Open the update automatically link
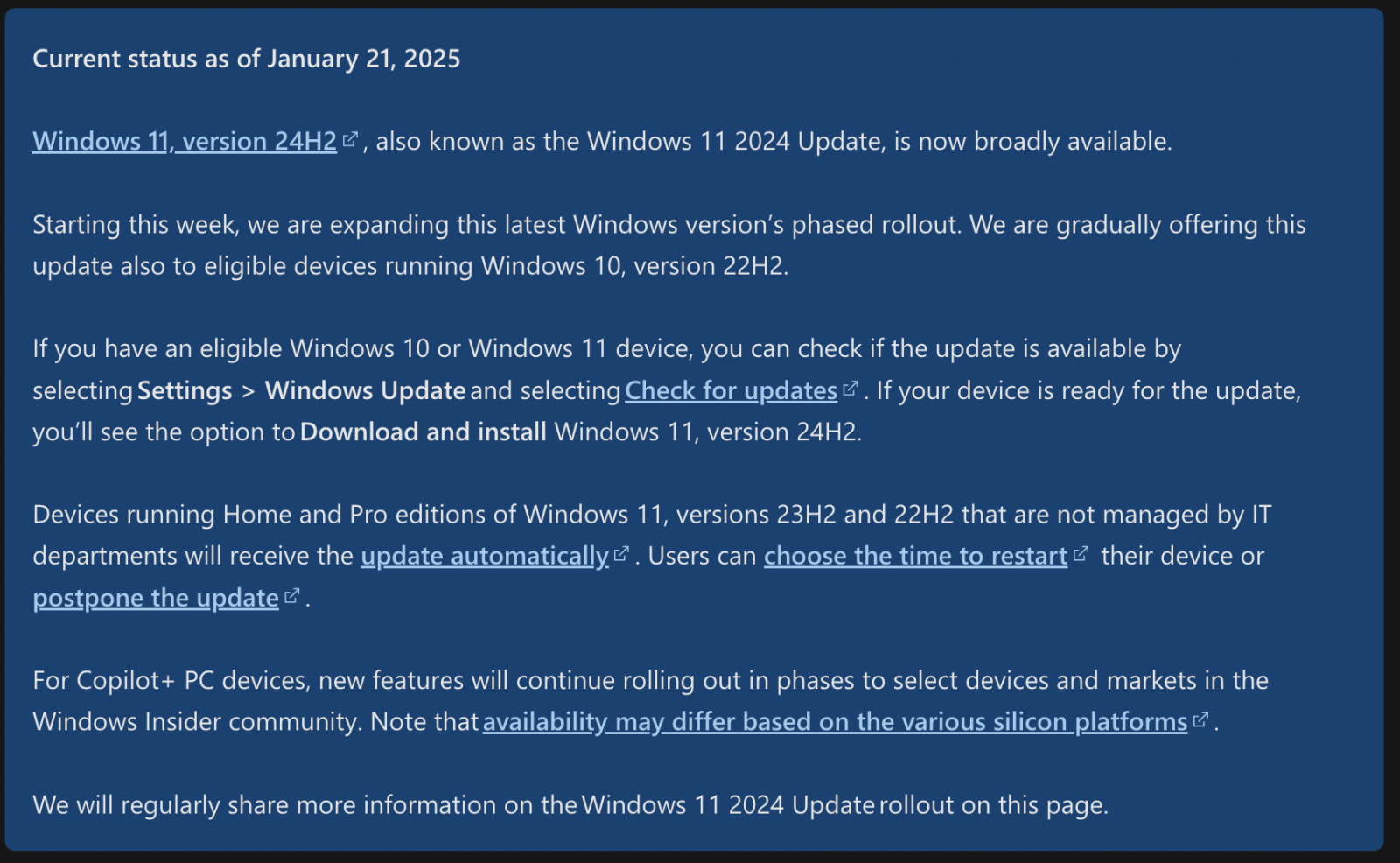 [x=484, y=556]
